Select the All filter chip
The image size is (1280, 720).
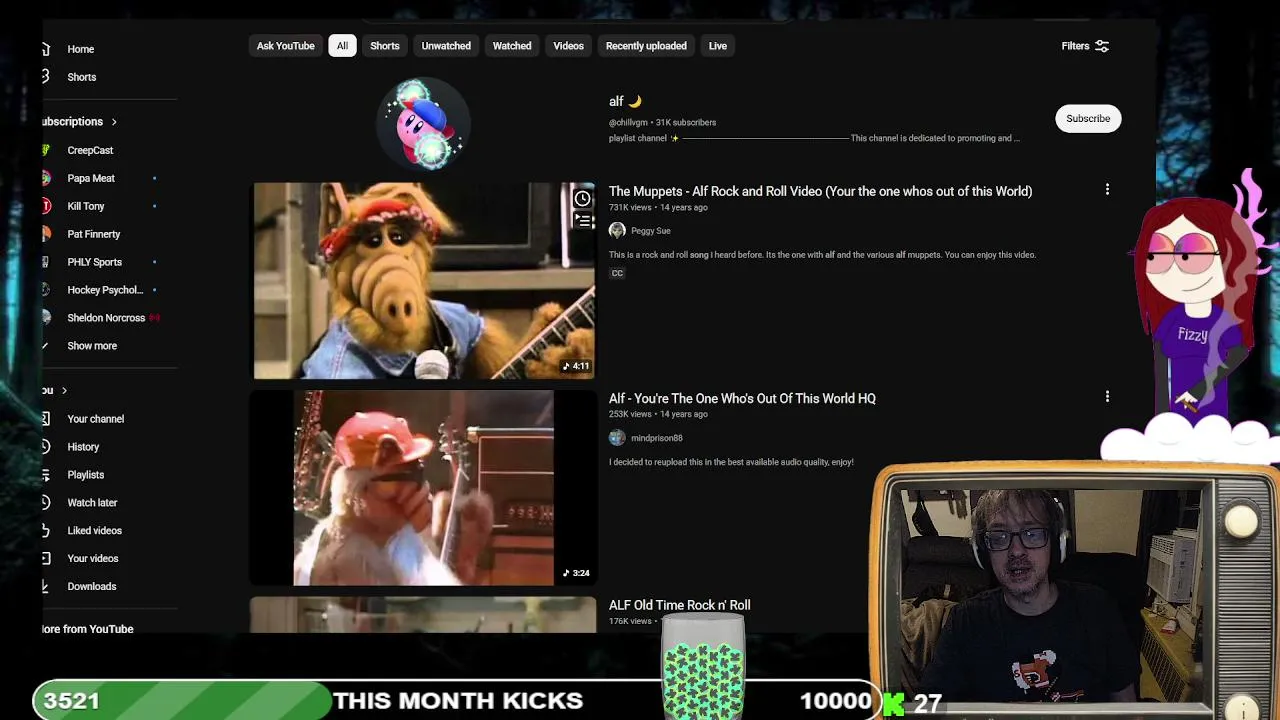click(342, 46)
